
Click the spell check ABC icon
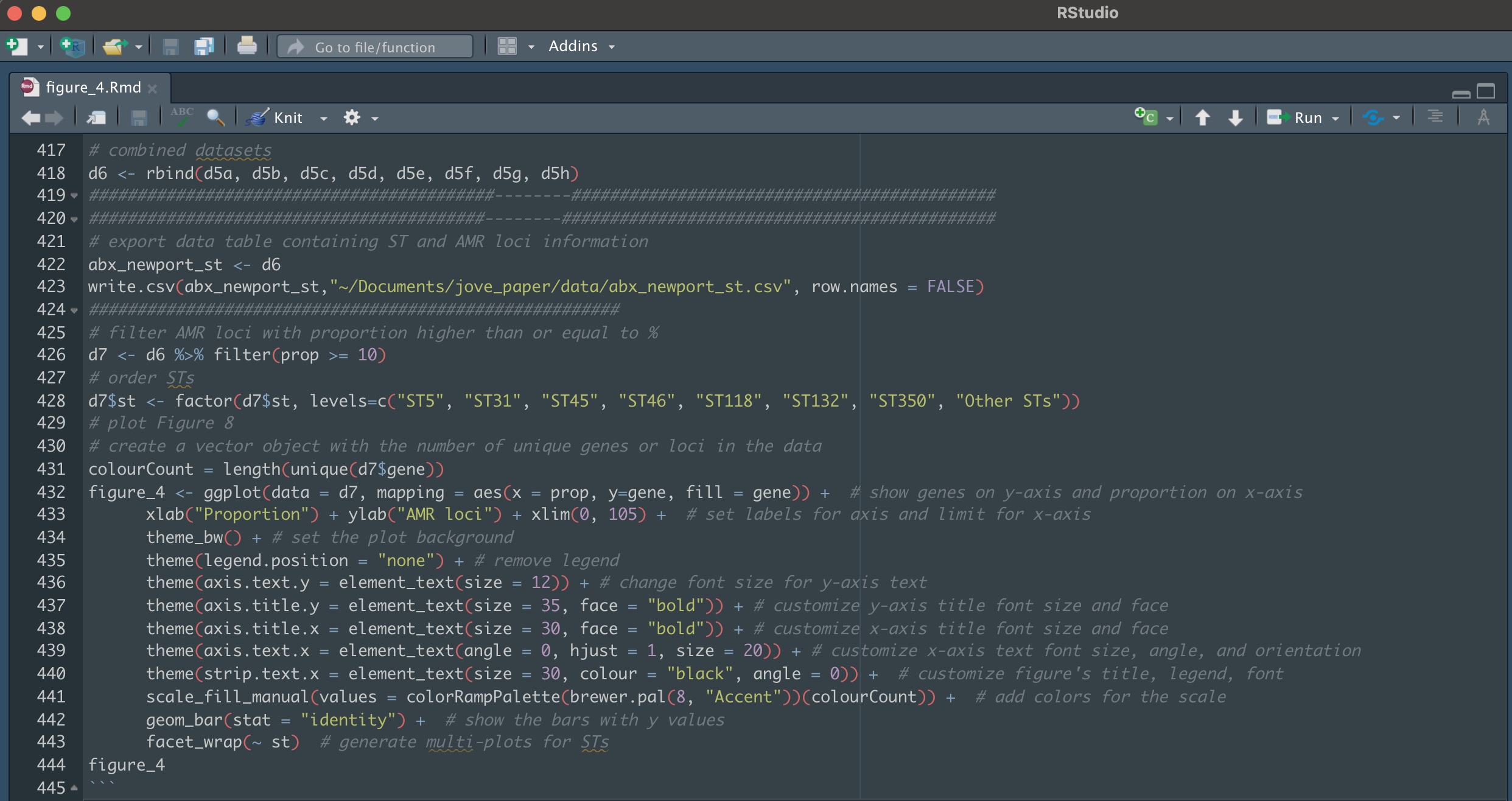pos(182,117)
